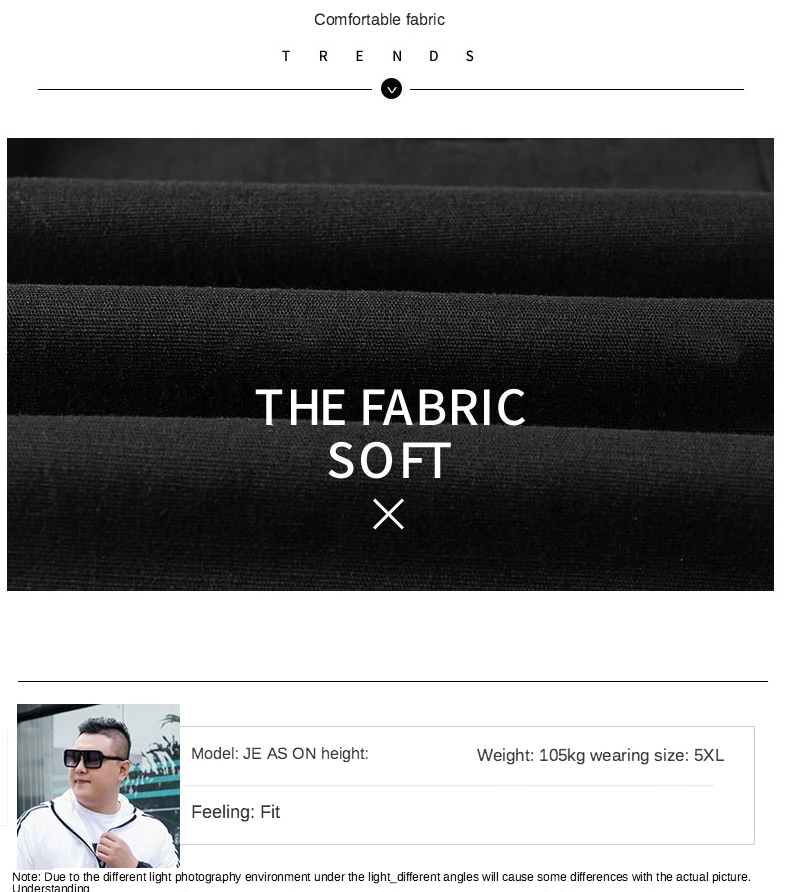Image resolution: width=789 pixels, height=892 pixels.
Task: Select the "Feeling: Fit" text
Action: click(x=236, y=812)
